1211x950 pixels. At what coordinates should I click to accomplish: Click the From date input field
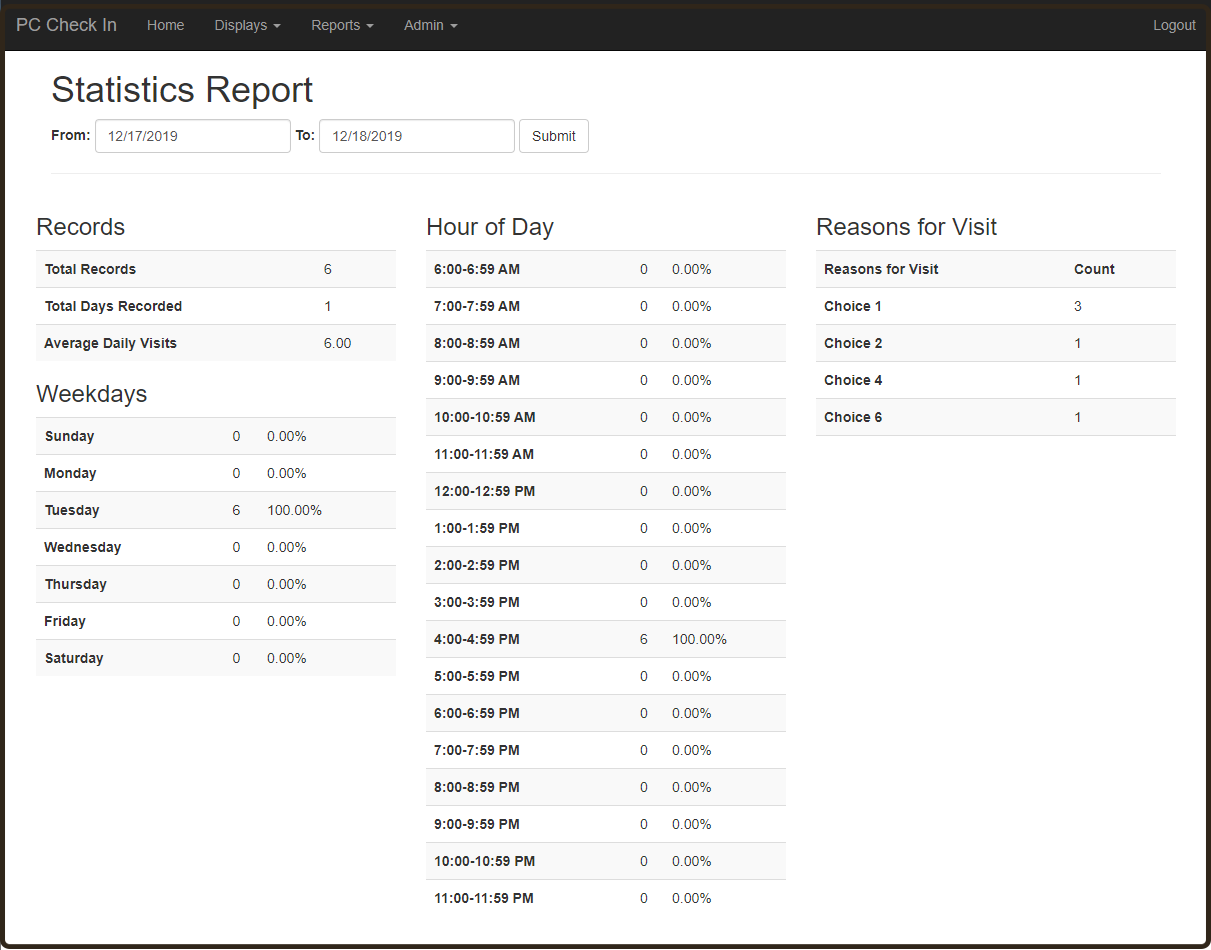[x=192, y=136]
